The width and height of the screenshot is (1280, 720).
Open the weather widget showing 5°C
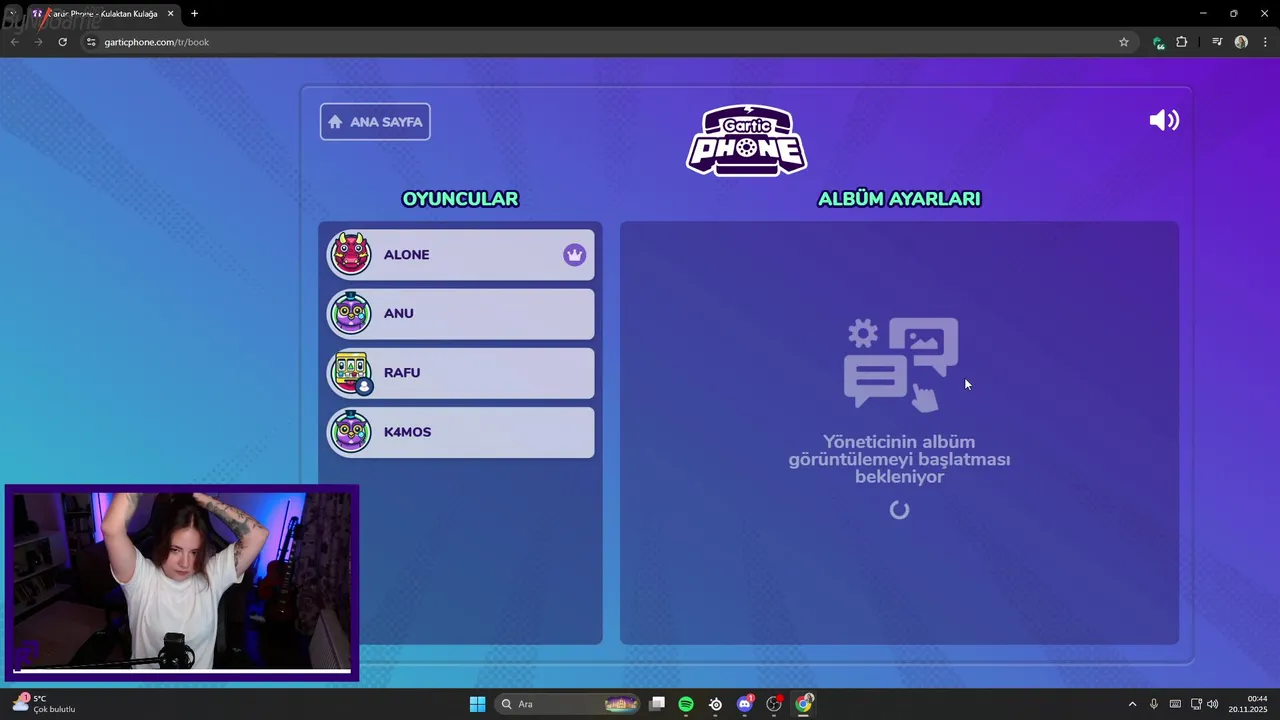pyautogui.click(x=44, y=704)
